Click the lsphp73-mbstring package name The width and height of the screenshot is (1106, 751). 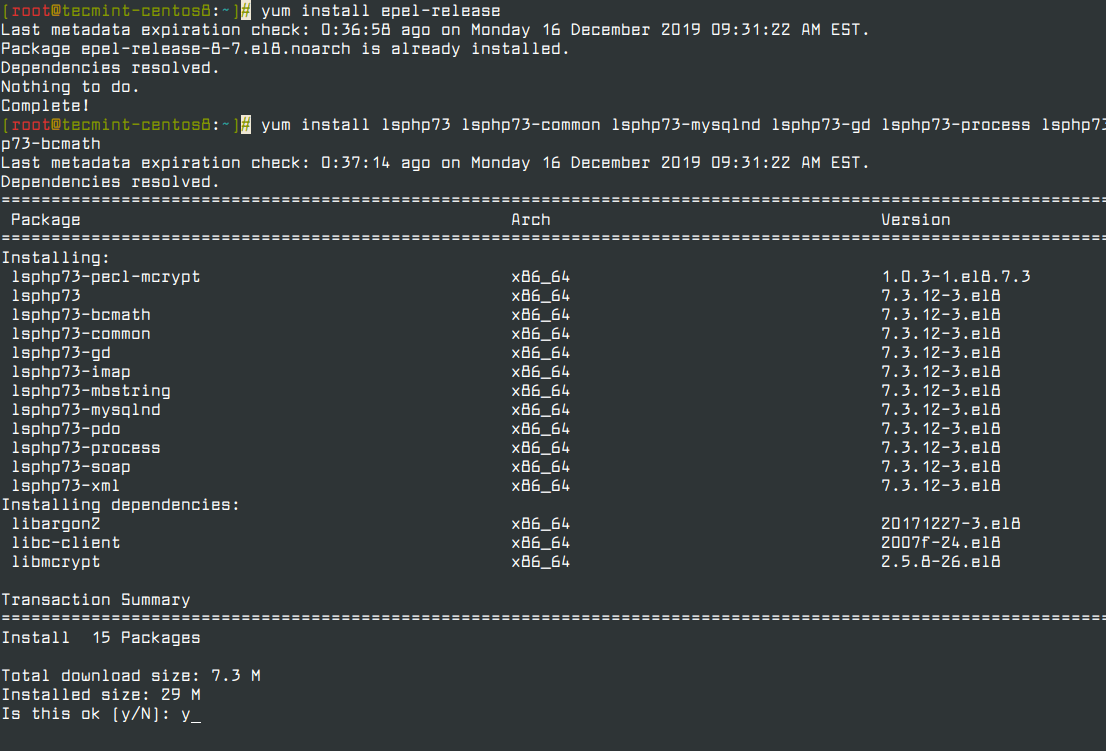point(91,391)
